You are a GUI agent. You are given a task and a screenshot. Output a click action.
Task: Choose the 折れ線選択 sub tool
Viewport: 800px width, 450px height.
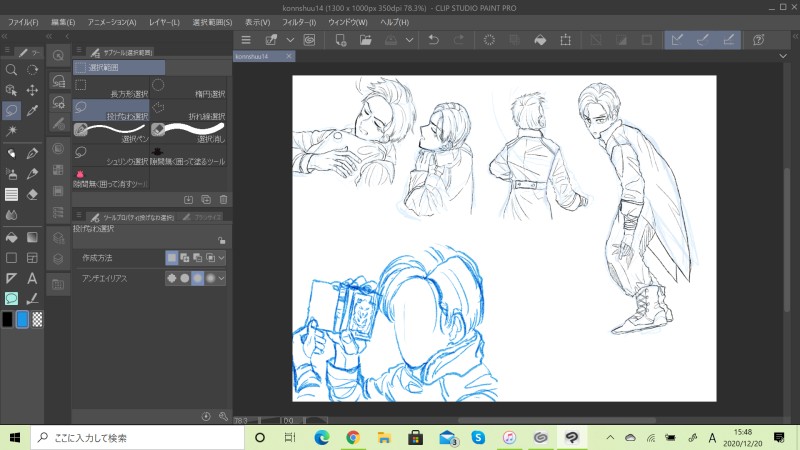click(189, 111)
